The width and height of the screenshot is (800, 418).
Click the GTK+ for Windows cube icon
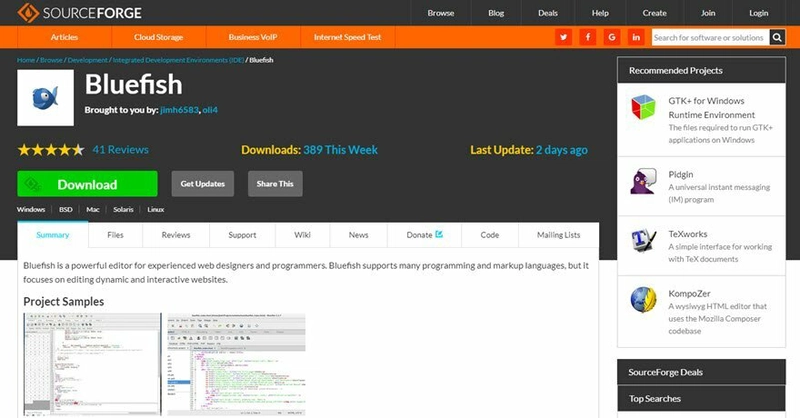pos(643,107)
